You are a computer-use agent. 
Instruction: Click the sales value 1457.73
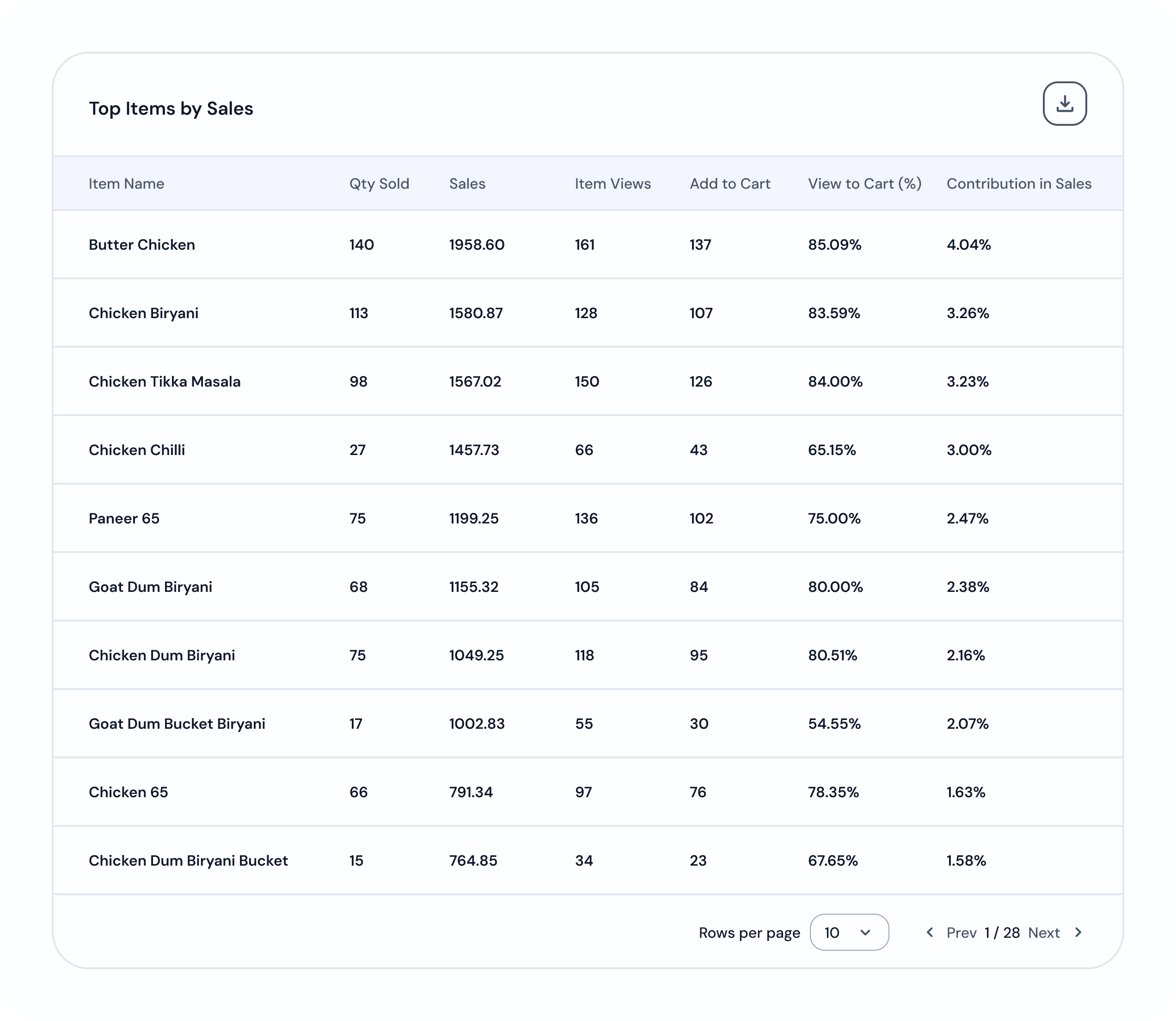474,449
